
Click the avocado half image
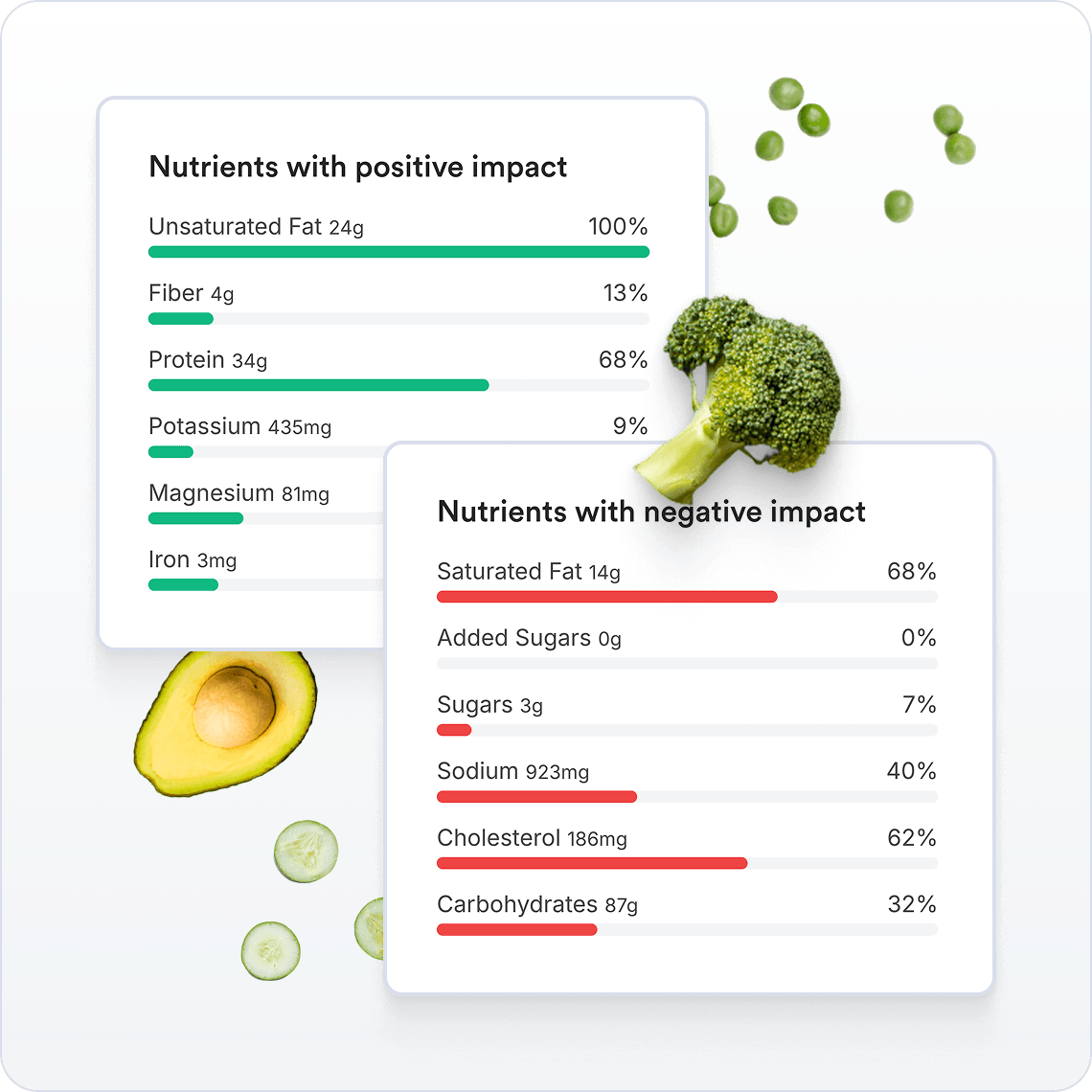(x=228, y=719)
